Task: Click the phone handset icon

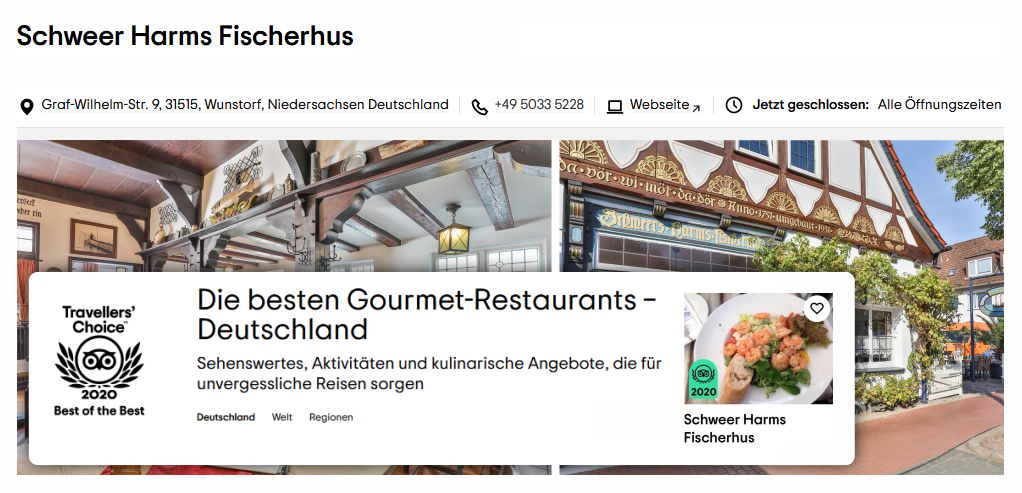Action: (480, 106)
